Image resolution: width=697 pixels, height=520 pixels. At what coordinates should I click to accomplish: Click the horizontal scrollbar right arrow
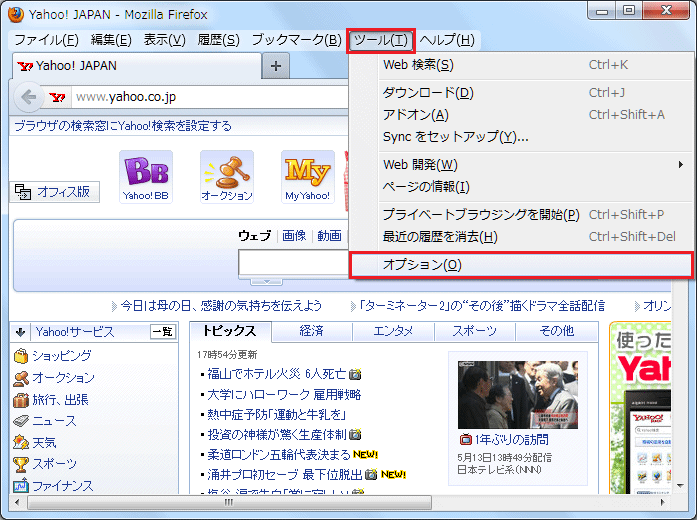[x=662, y=503]
